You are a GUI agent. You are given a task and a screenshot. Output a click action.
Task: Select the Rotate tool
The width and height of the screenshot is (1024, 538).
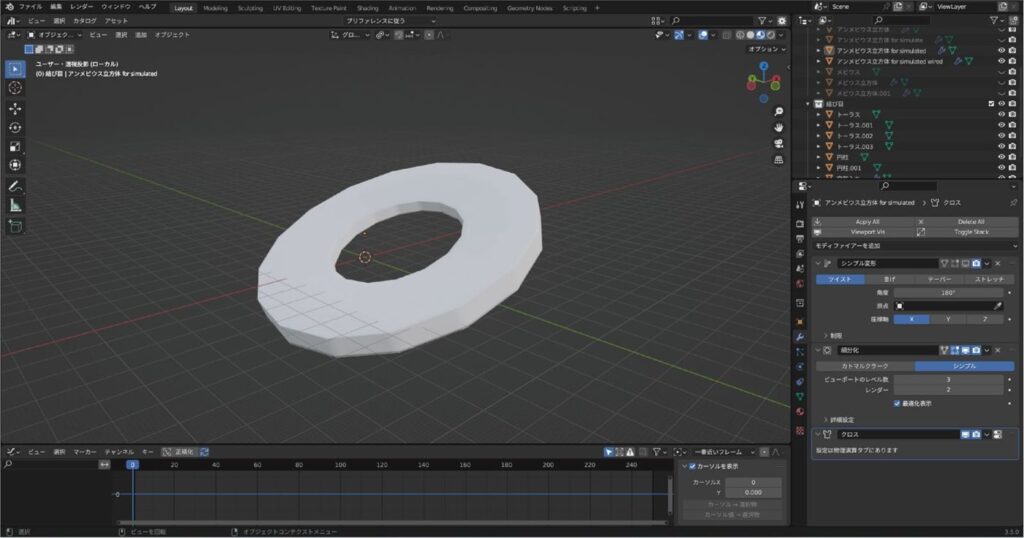pyautogui.click(x=15, y=127)
